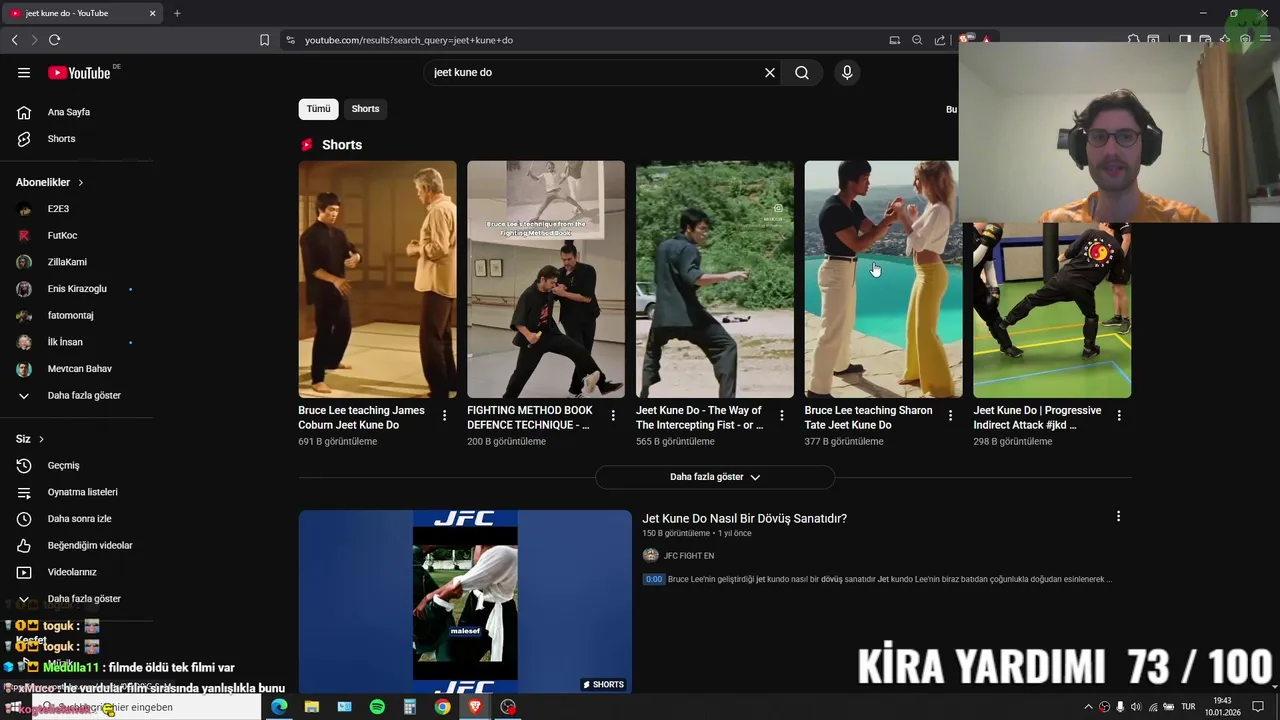The height and width of the screenshot is (720, 1280).
Task: Select the Tümü filter chip
Action: click(318, 109)
